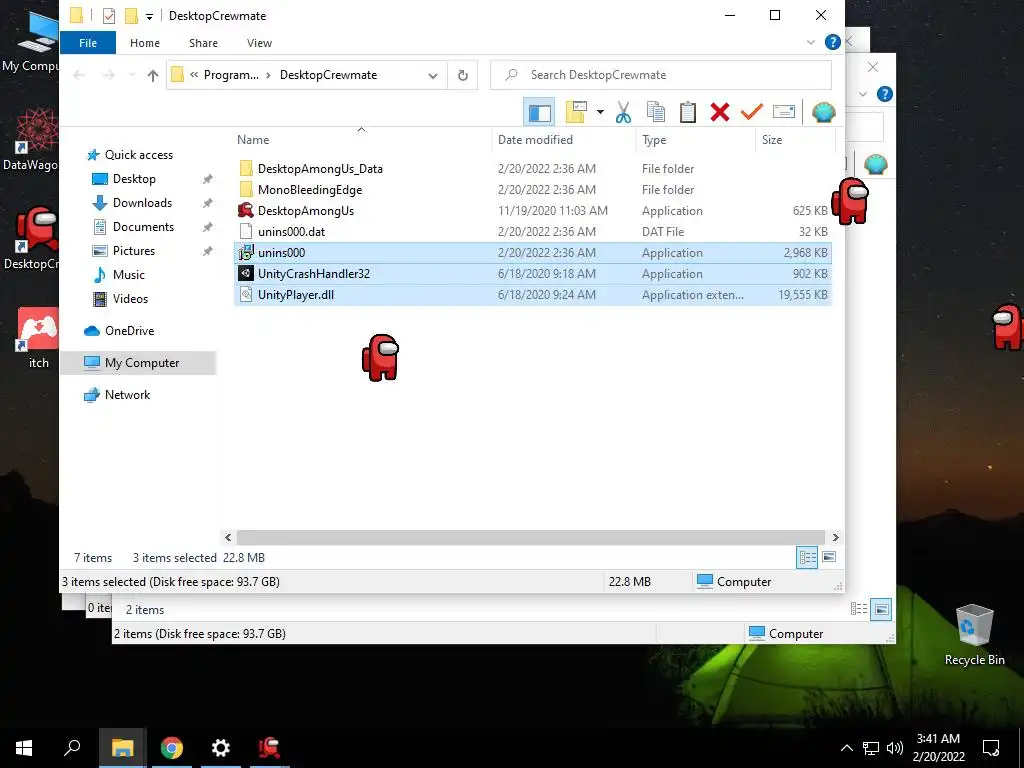Go up one folder level
1024x768 pixels.
coord(153,75)
